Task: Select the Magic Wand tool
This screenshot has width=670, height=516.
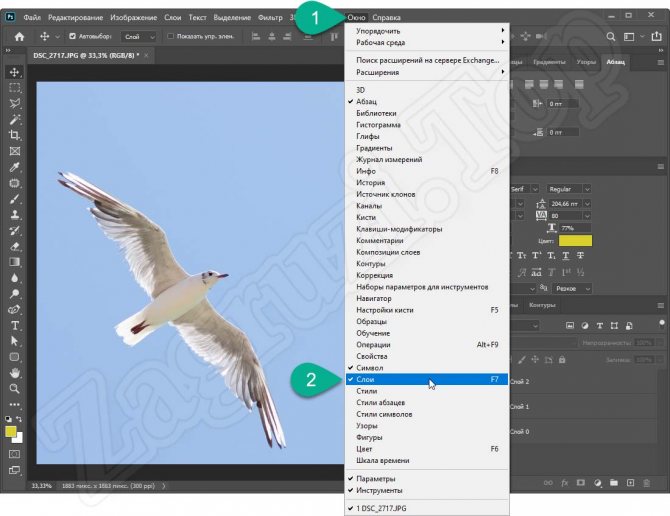Action: [x=15, y=120]
